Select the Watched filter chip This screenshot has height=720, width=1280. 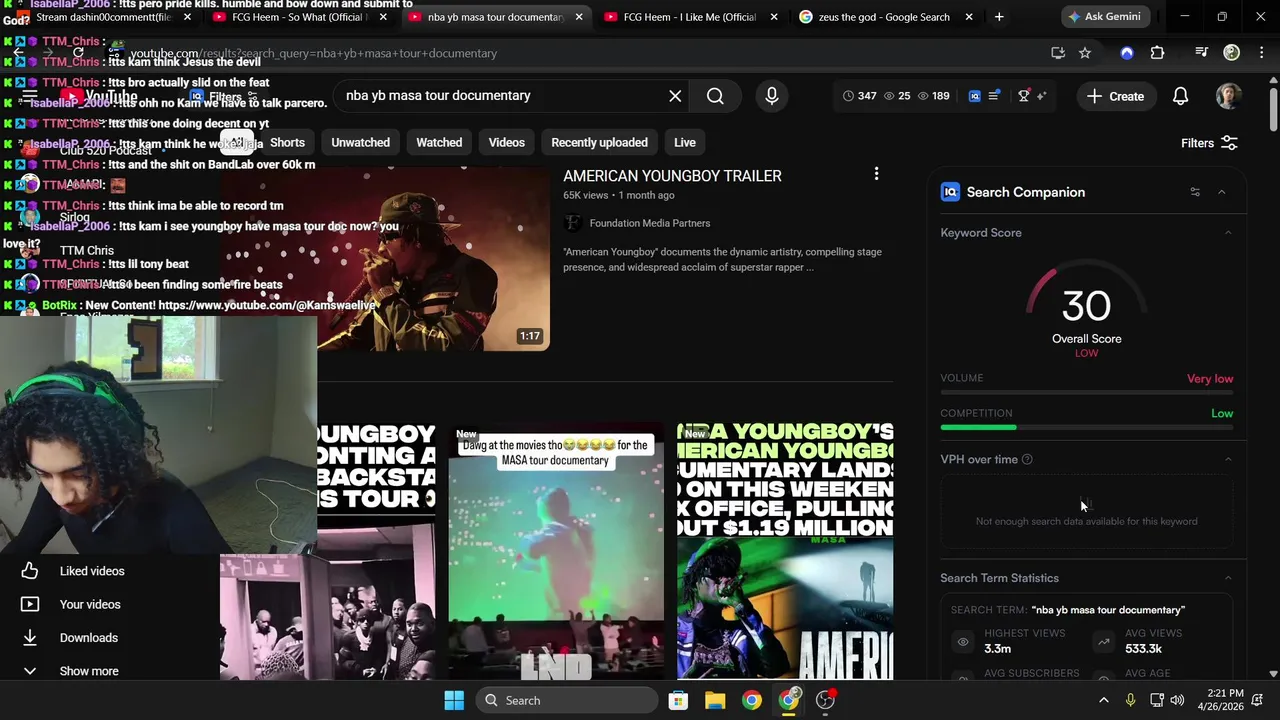pos(439,142)
